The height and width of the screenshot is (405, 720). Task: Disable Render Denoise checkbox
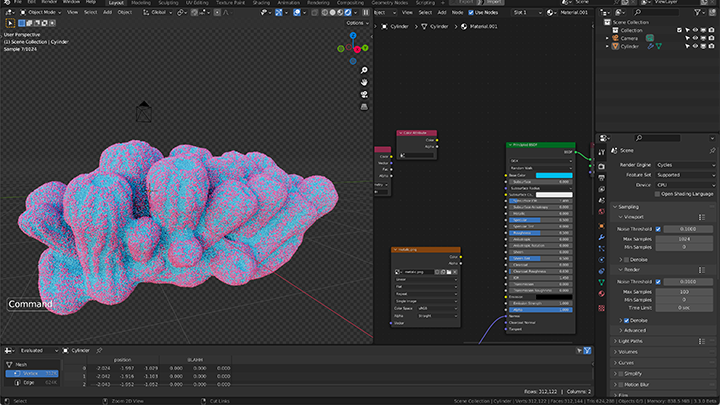pos(626,321)
